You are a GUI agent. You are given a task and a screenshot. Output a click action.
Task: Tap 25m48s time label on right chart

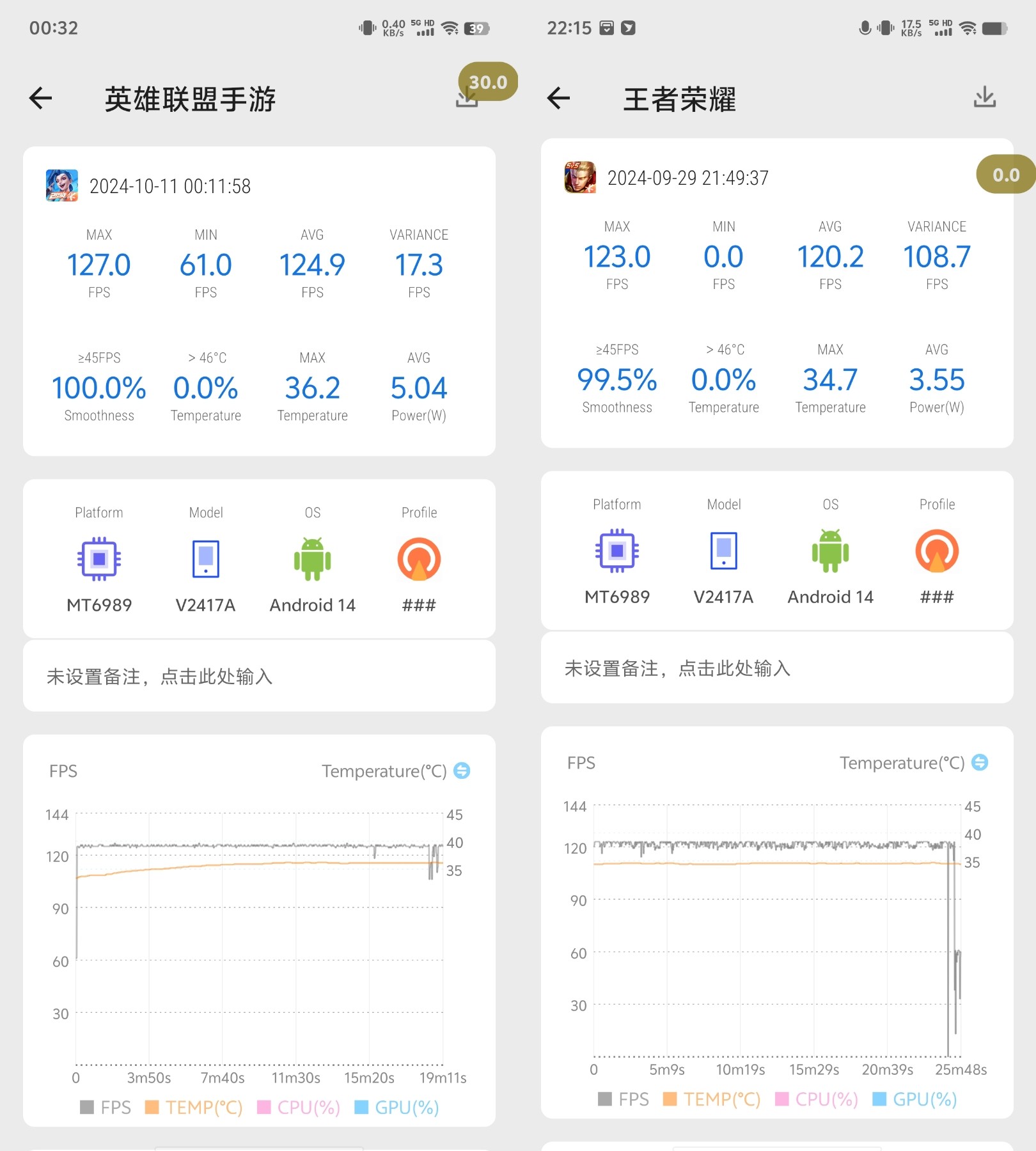click(x=961, y=1069)
